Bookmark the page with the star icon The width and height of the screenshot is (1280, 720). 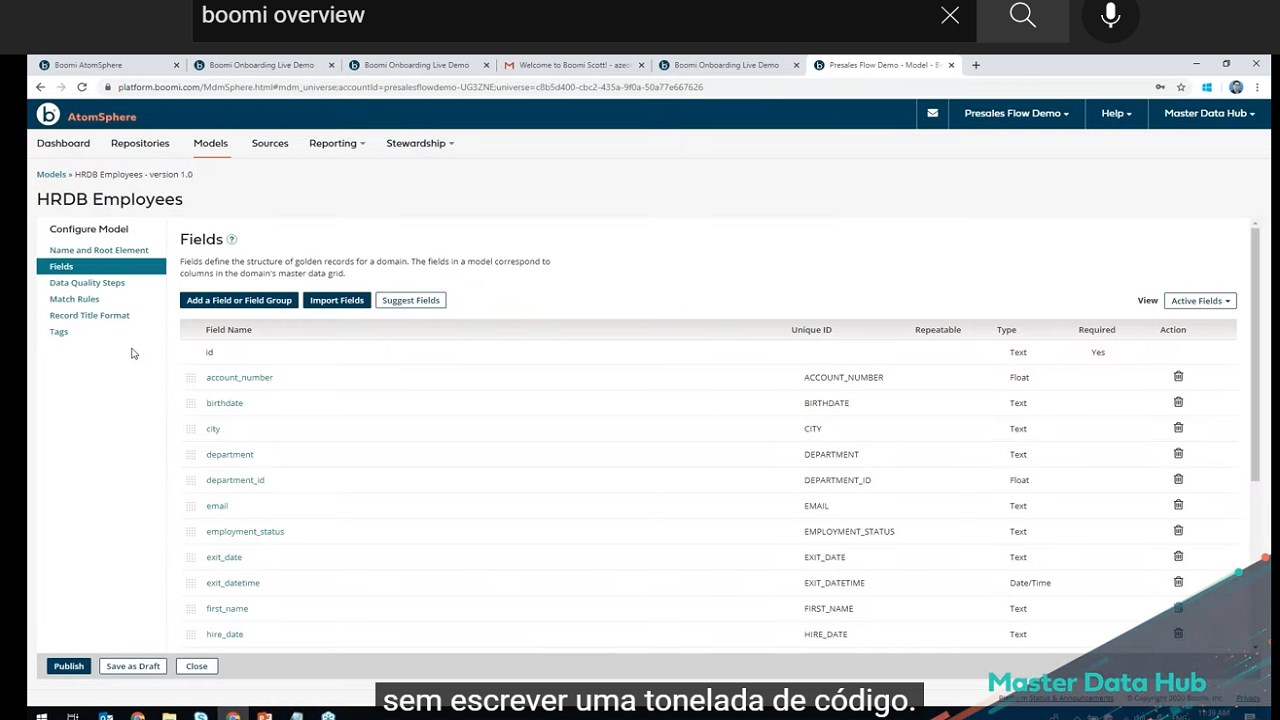[x=1181, y=87]
